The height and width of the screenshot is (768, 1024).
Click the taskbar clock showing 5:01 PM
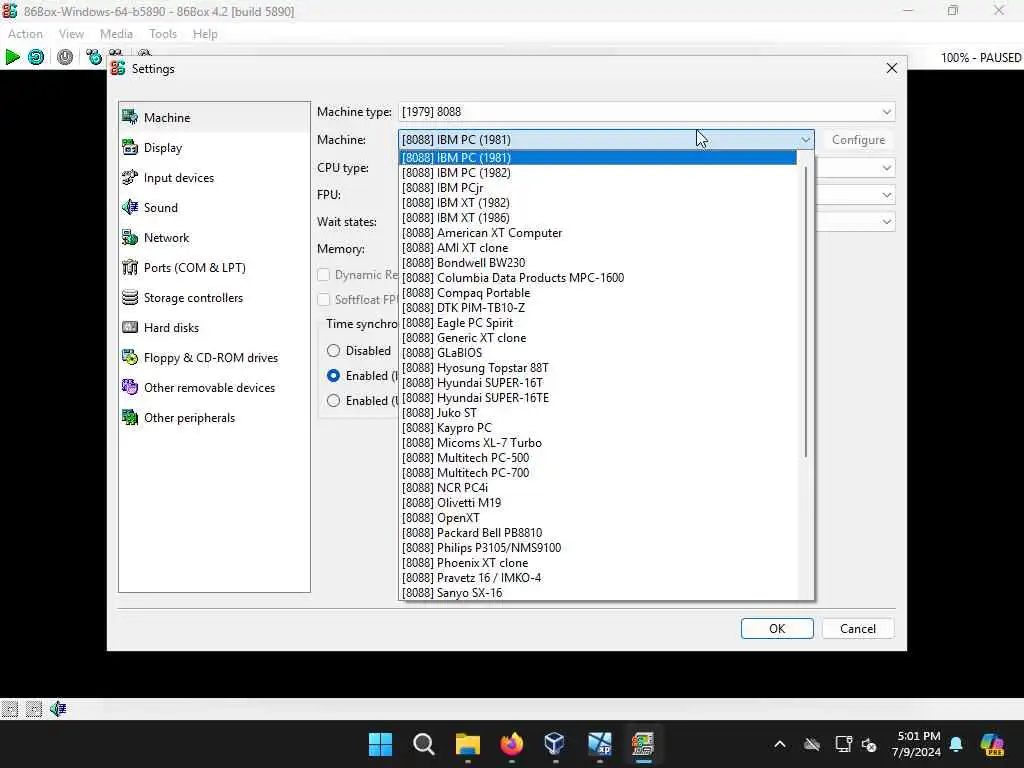coord(916,744)
